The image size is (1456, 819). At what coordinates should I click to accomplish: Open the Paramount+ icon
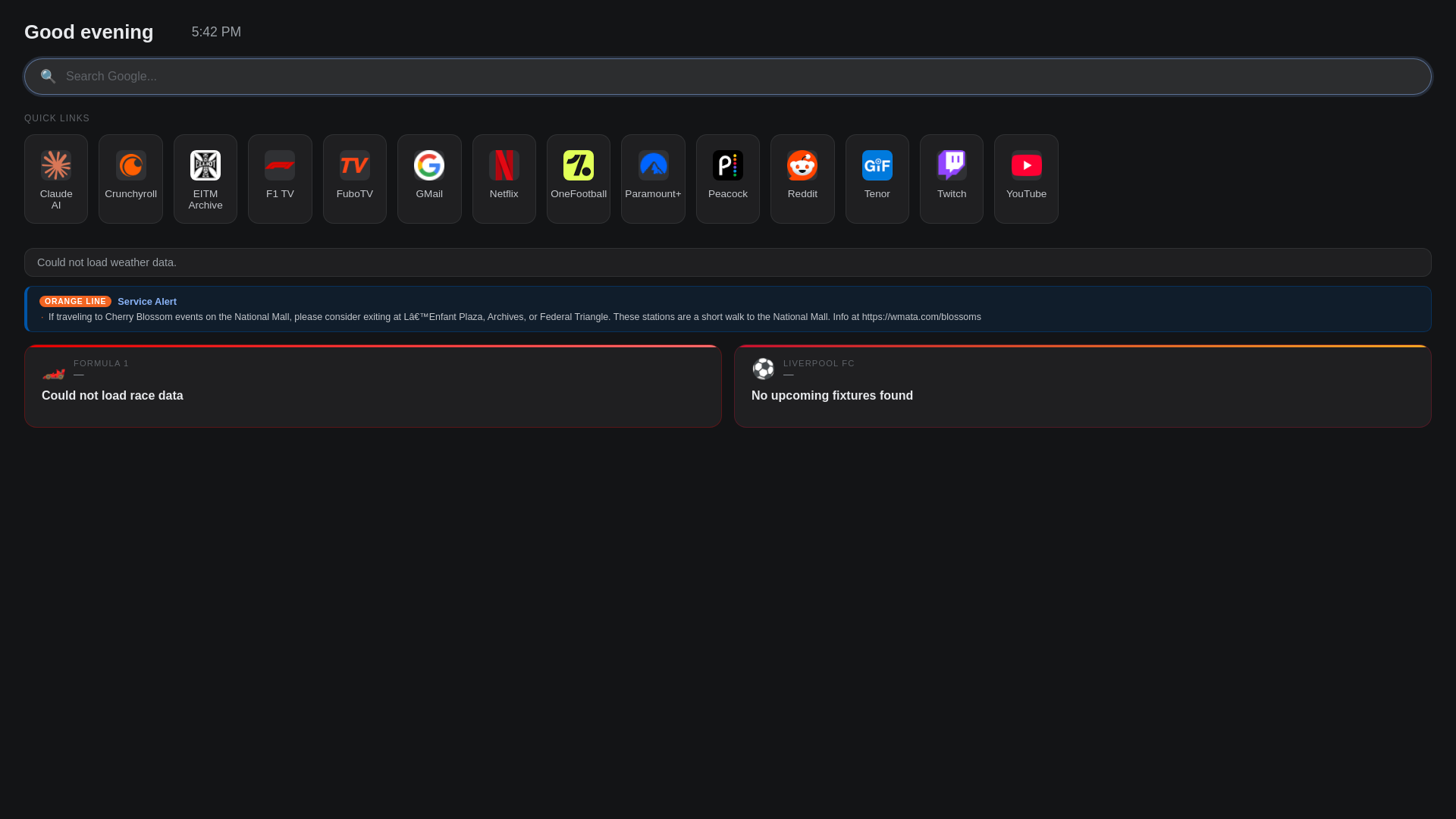[x=653, y=165]
